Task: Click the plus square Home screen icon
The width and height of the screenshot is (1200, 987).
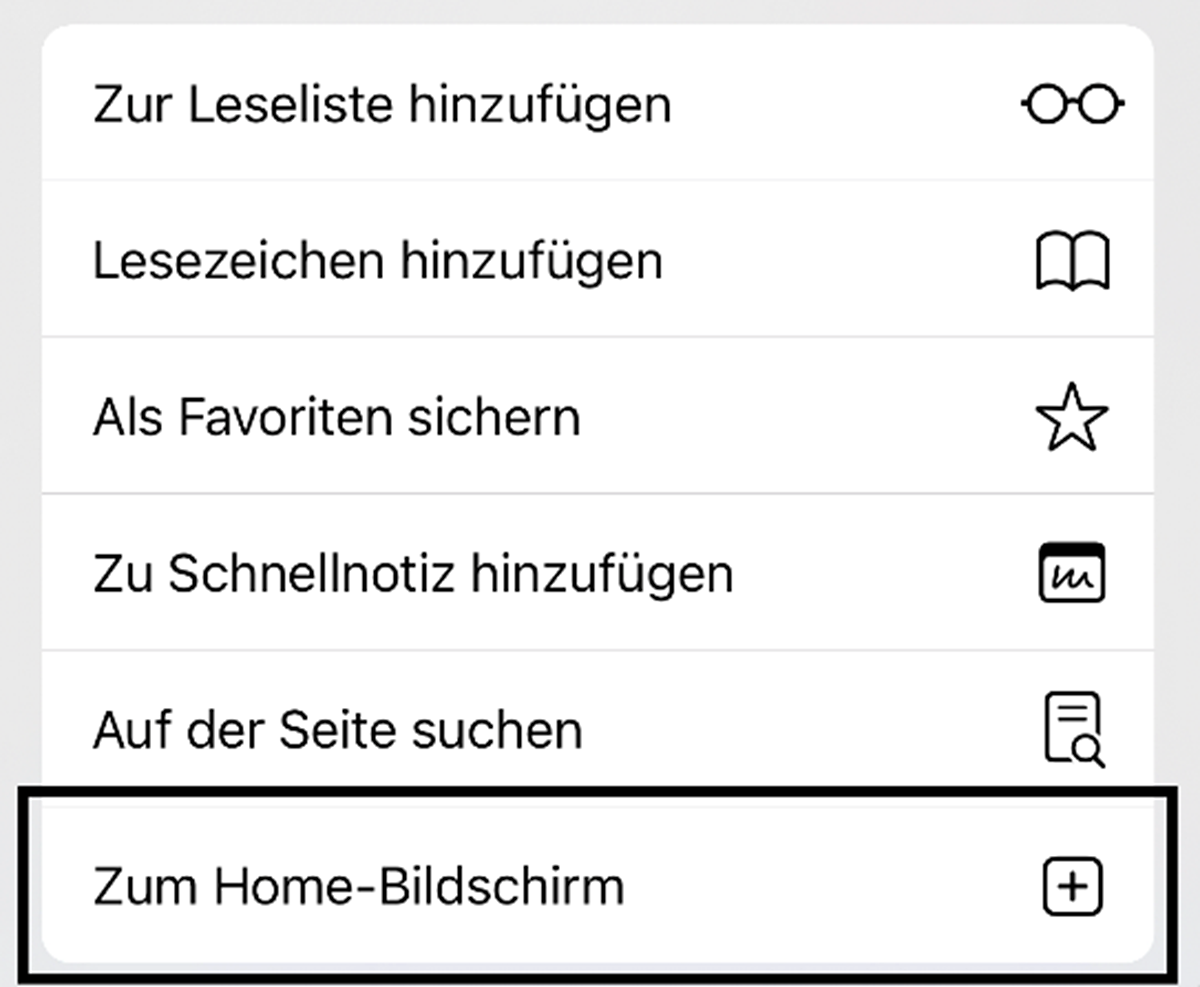Action: pos(1072,886)
